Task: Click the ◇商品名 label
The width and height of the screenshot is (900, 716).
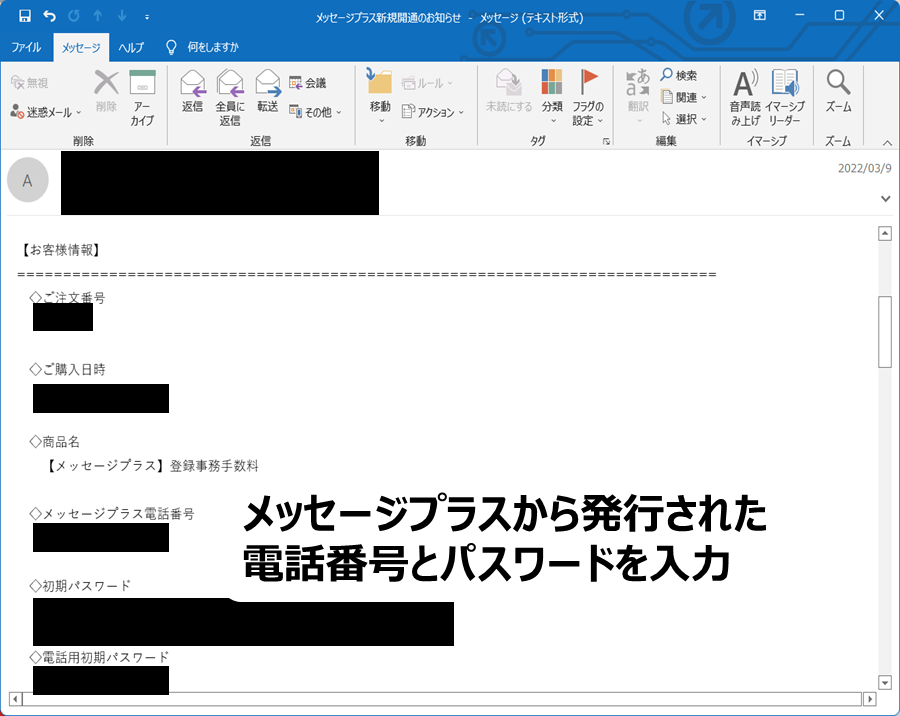Action: coord(55,442)
